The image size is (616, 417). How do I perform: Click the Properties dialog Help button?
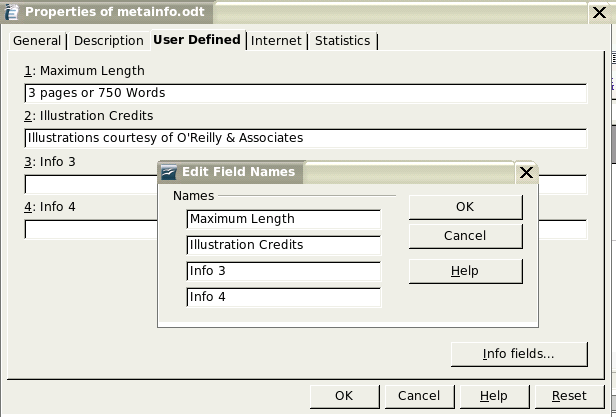click(x=493, y=396)
